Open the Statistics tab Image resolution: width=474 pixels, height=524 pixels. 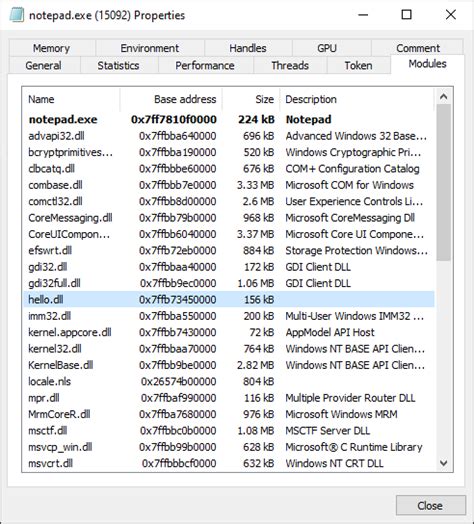[x=118, y=65]
